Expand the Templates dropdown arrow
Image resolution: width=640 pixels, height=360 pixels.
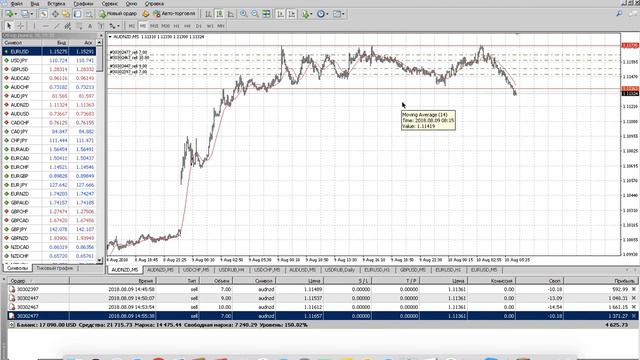tap(343, 14)
